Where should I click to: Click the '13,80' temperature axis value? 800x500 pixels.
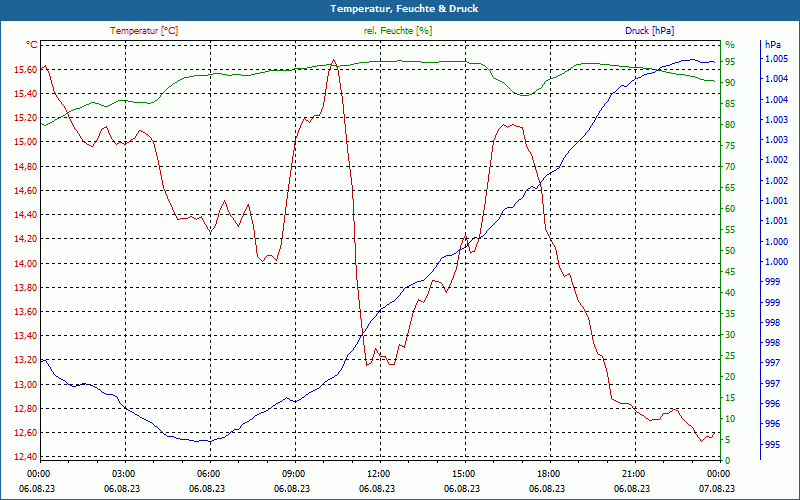25,287
